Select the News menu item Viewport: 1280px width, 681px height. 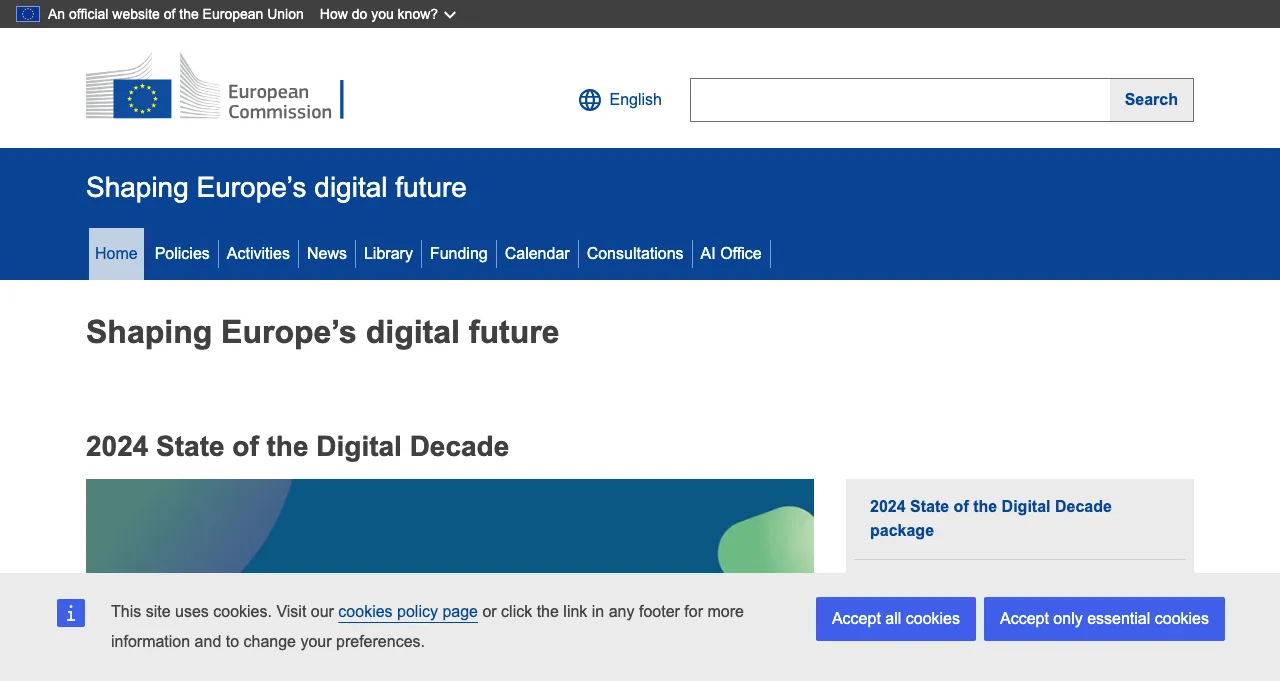[327, 254]
